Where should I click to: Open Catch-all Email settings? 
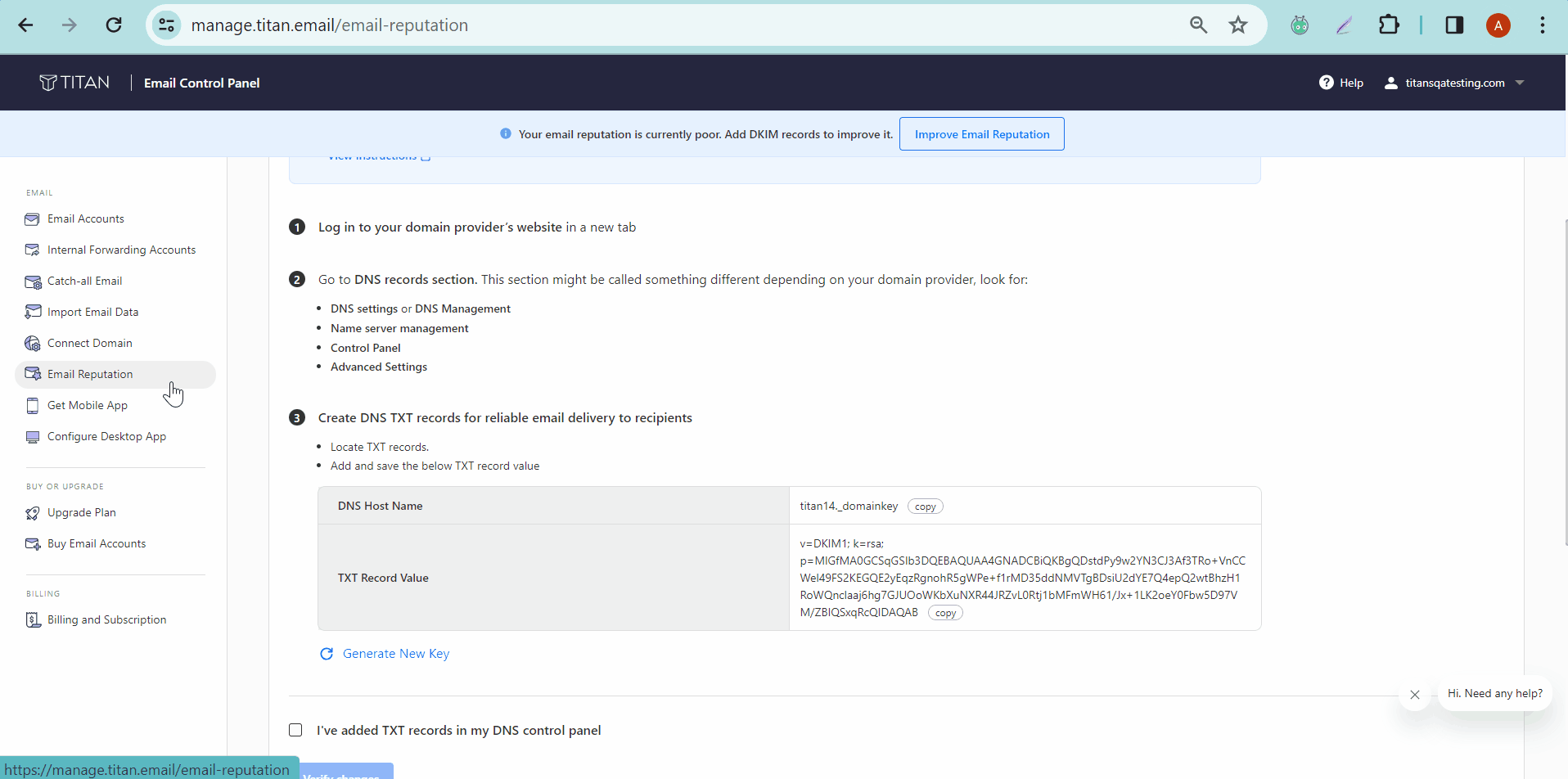83,281
